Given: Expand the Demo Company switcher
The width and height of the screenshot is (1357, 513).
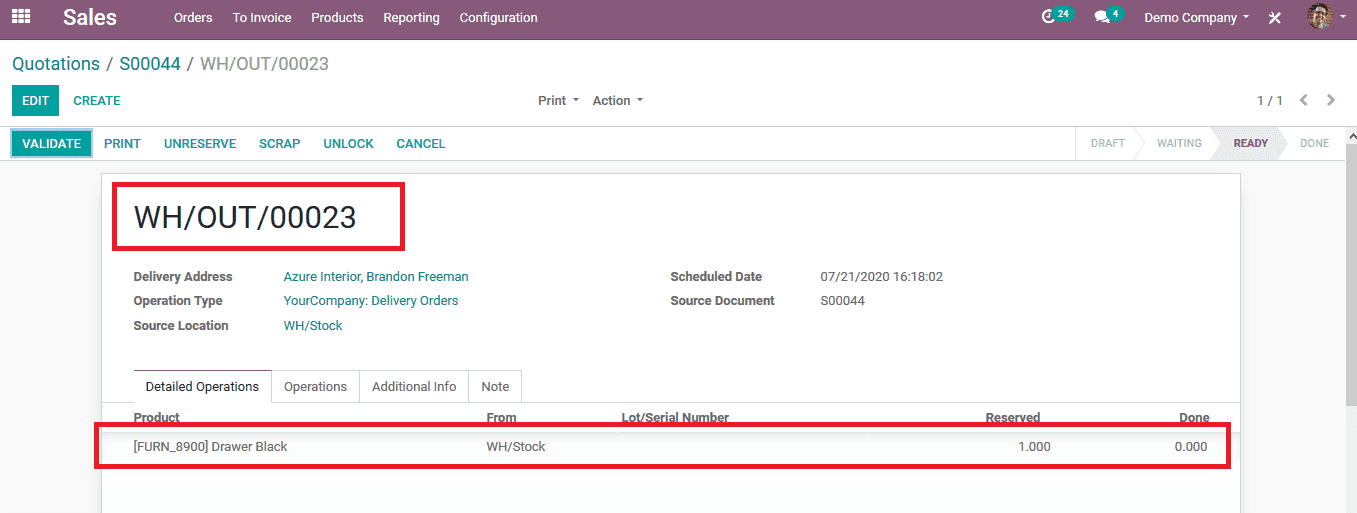Looking at the screenshot, I should (1196, 18).
